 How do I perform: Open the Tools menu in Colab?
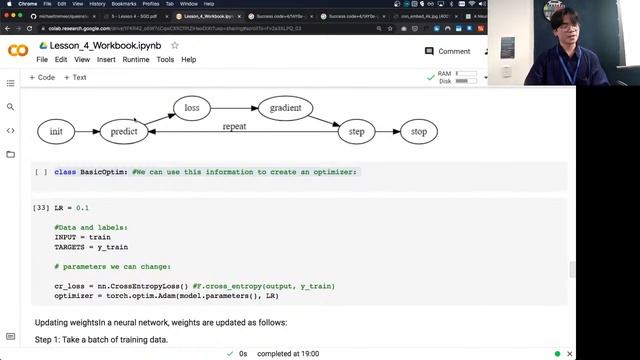[165, 60]
